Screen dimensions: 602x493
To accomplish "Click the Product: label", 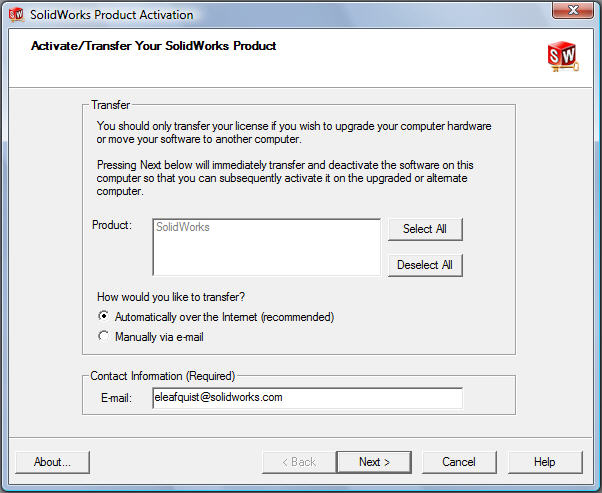I will [x=112, y=225].
